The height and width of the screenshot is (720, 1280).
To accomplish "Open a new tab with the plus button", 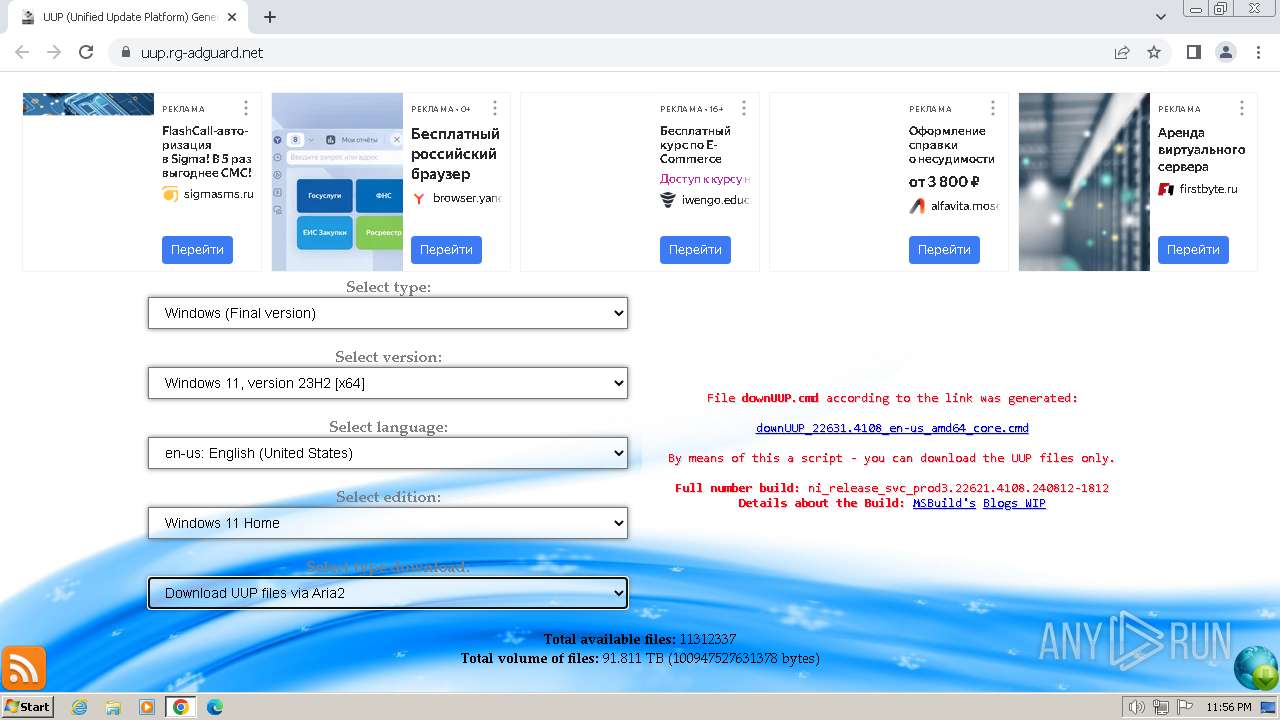I will pyautogui.click(x=270, y=17).
